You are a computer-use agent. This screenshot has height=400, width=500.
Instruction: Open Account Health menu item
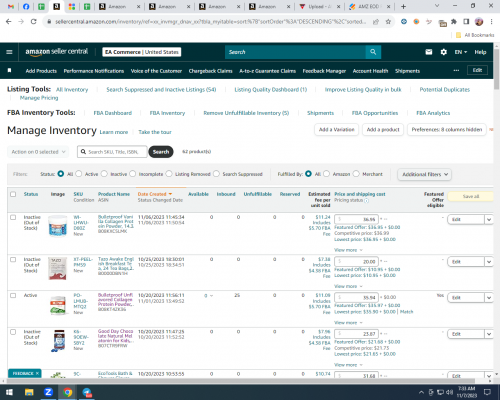coord(370,71)
